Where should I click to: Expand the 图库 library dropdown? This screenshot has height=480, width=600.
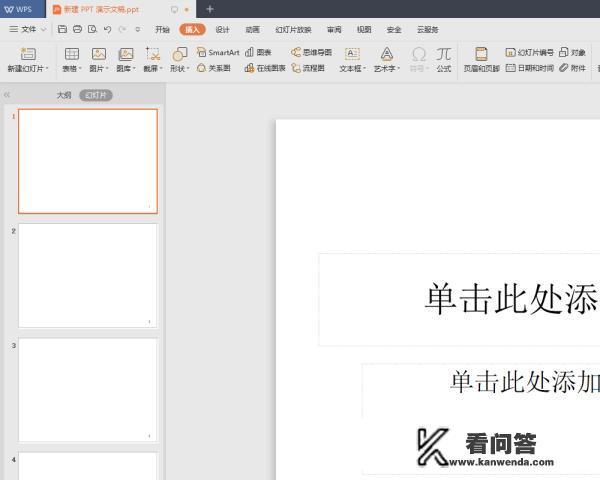point(134,69)
